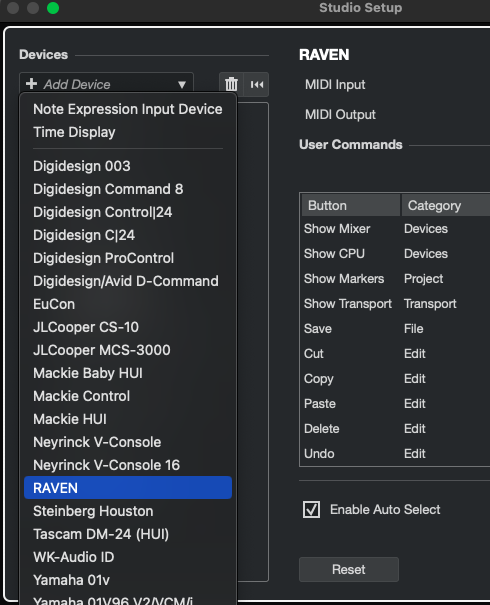This screenshot has width=490, height=605.
Task: Click Edit category for Undo
Action: tap(414, 453)
